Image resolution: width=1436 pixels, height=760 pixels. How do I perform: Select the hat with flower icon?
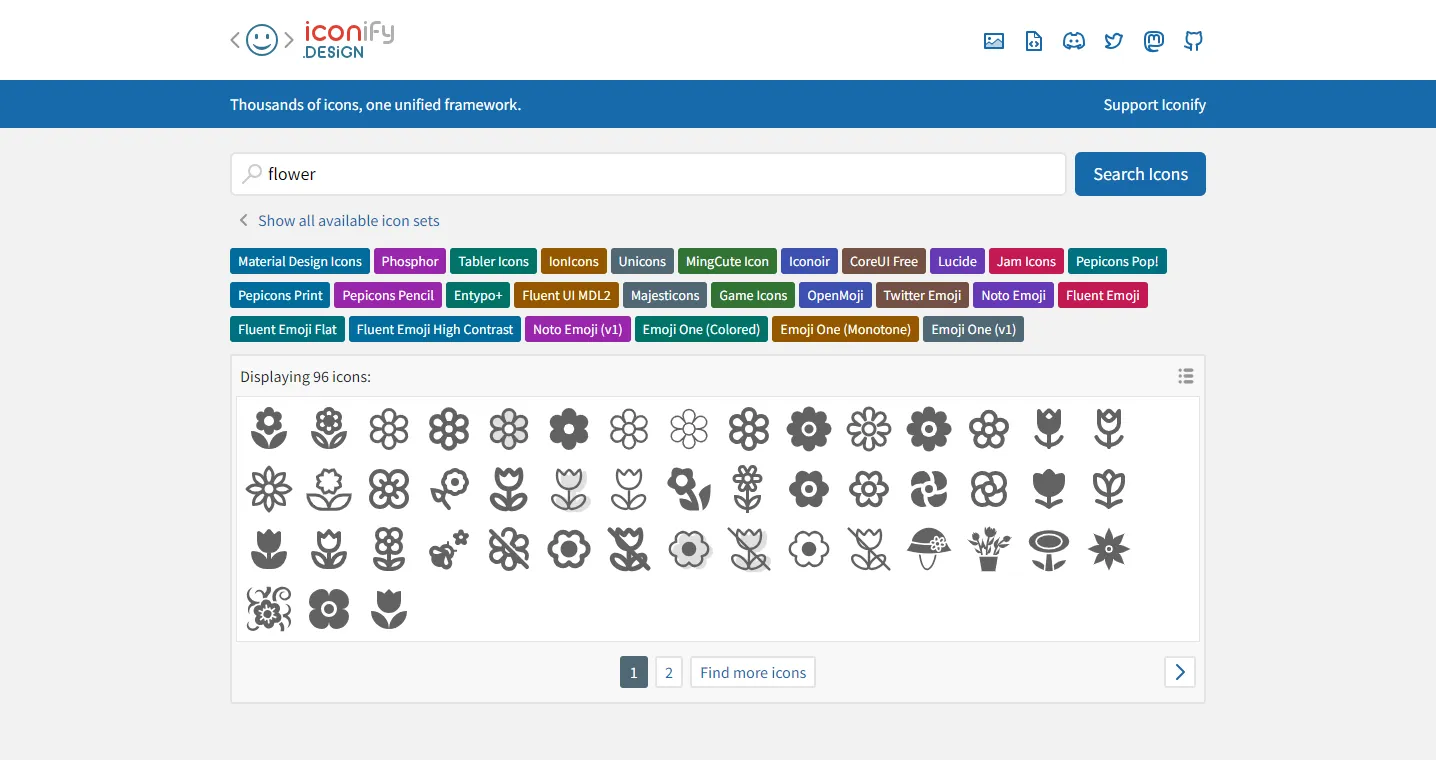click(929, 549)
